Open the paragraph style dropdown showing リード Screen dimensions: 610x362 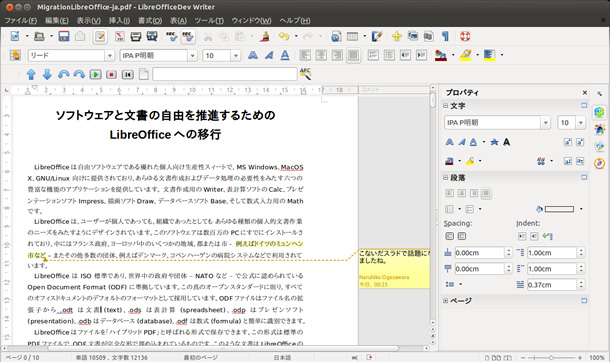(110, 56)
